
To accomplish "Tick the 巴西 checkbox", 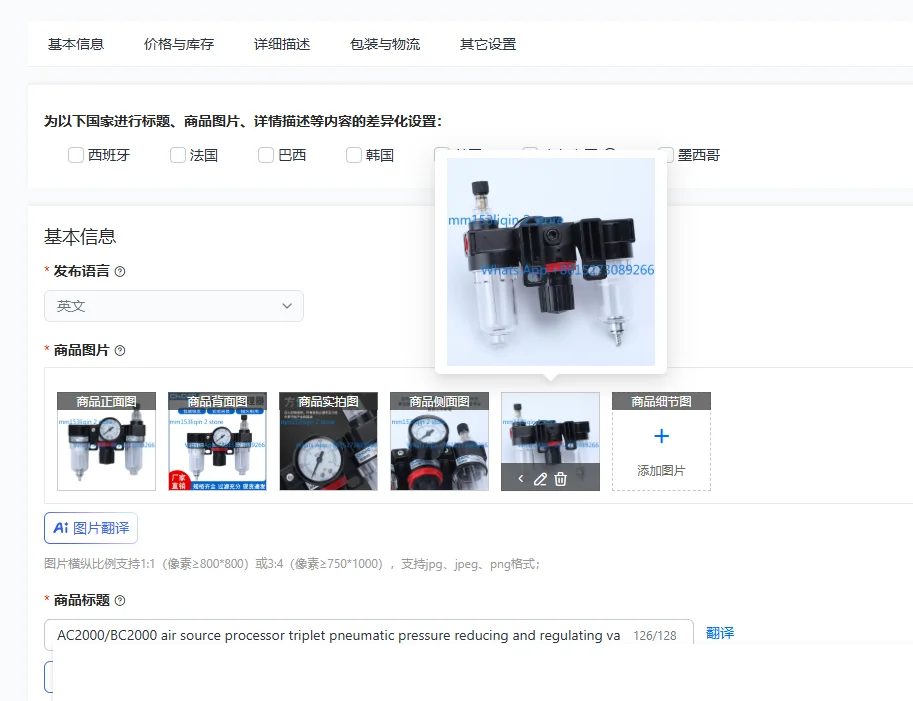I will click(x=266, y=155).
